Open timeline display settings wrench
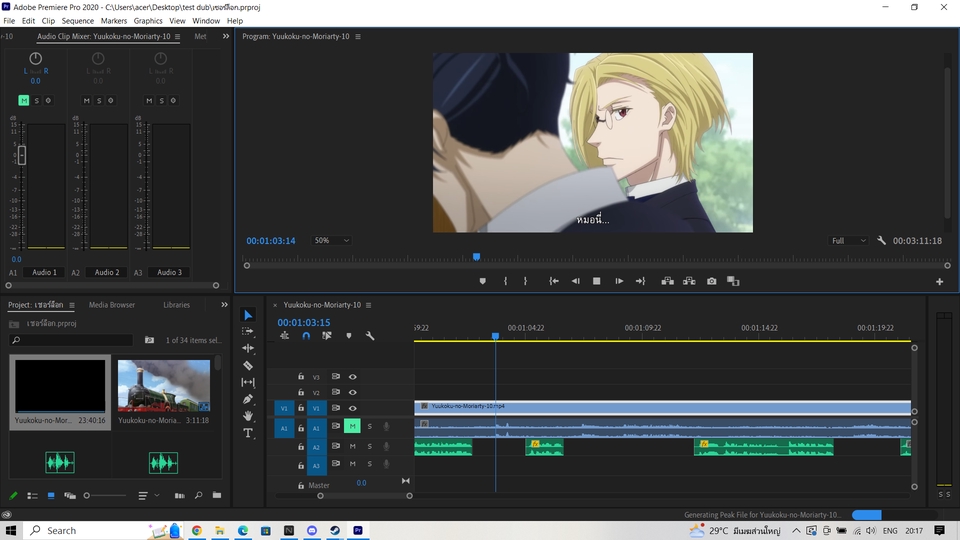 pos(370,336)
